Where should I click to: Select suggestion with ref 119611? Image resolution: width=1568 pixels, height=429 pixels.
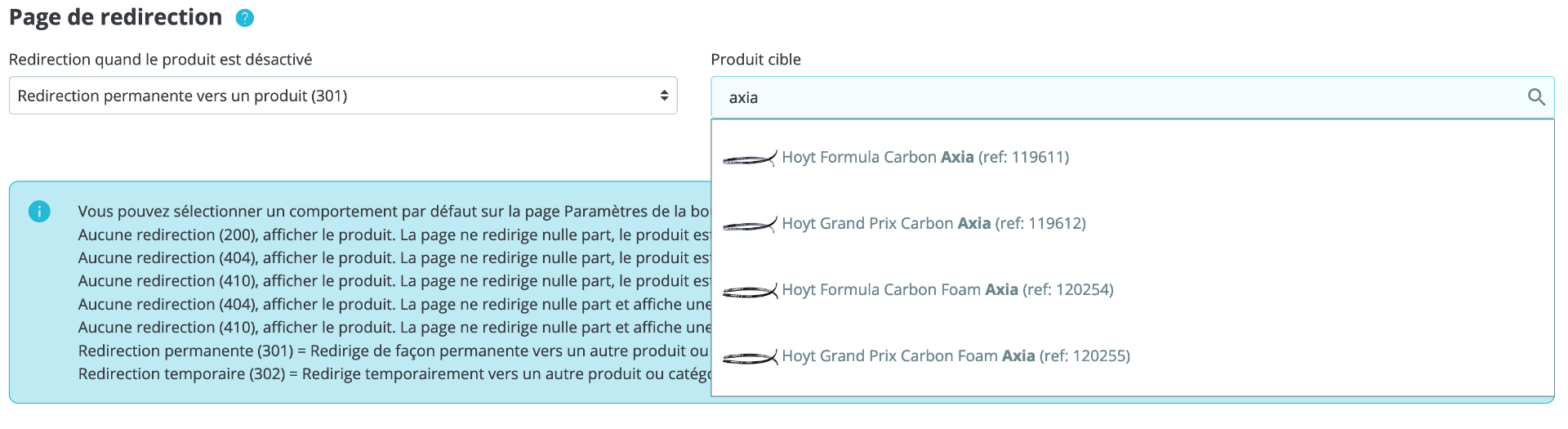924,157
